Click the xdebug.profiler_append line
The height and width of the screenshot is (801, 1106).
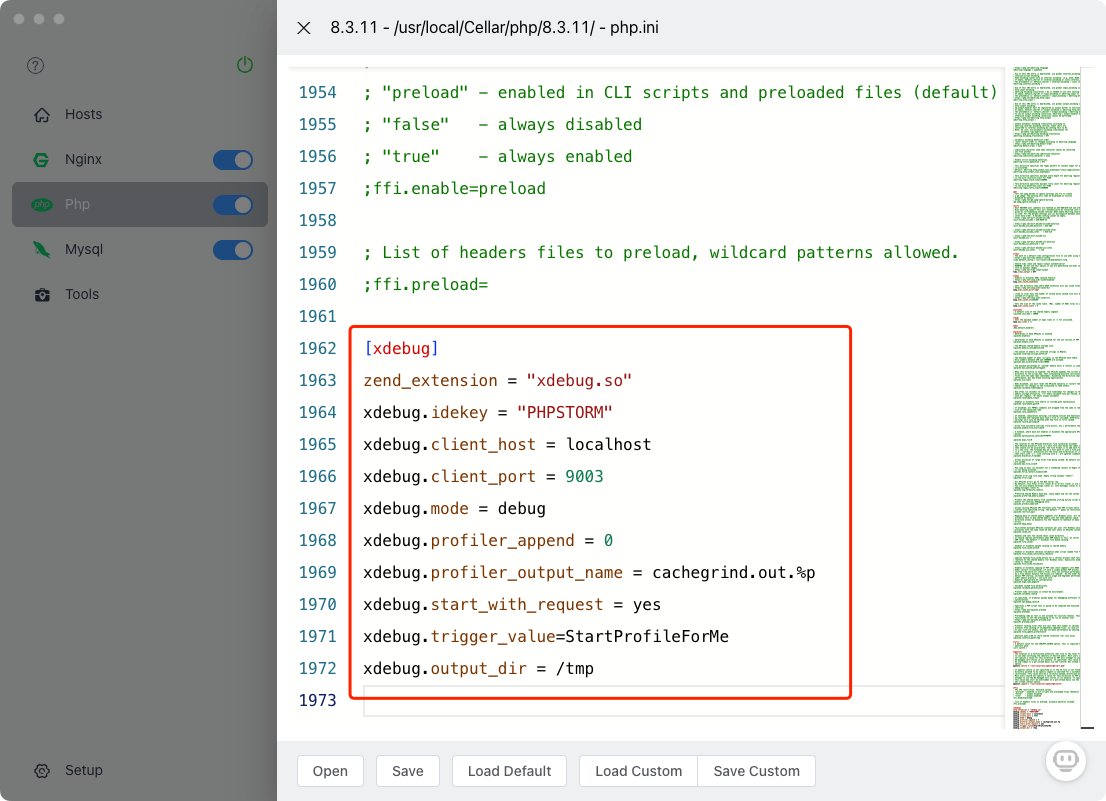coord(488,541)
